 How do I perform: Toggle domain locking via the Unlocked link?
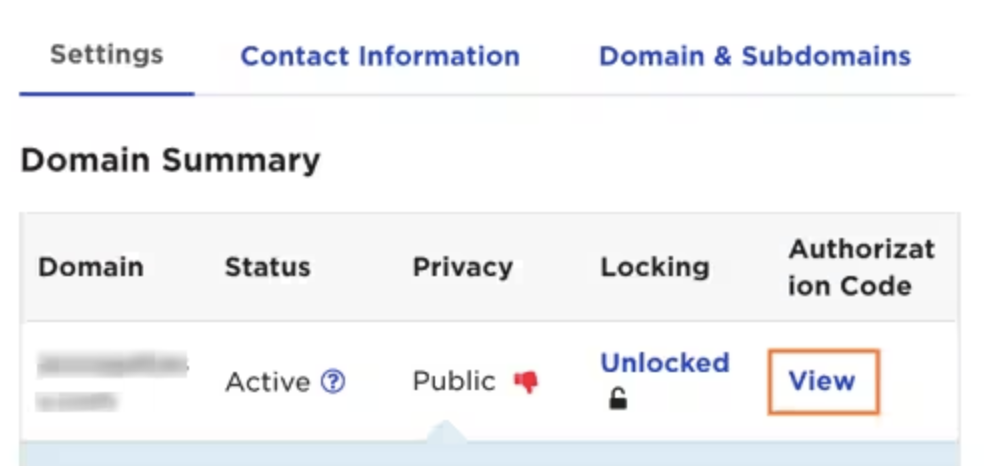pyautogui.click(x=665, y=363)
